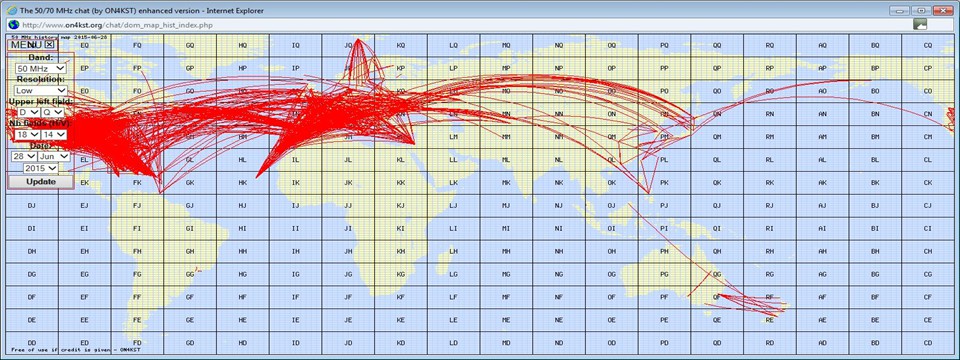Click the page icon at address bar's right end
Screen dimensions: 960x360
click(920, 24)
